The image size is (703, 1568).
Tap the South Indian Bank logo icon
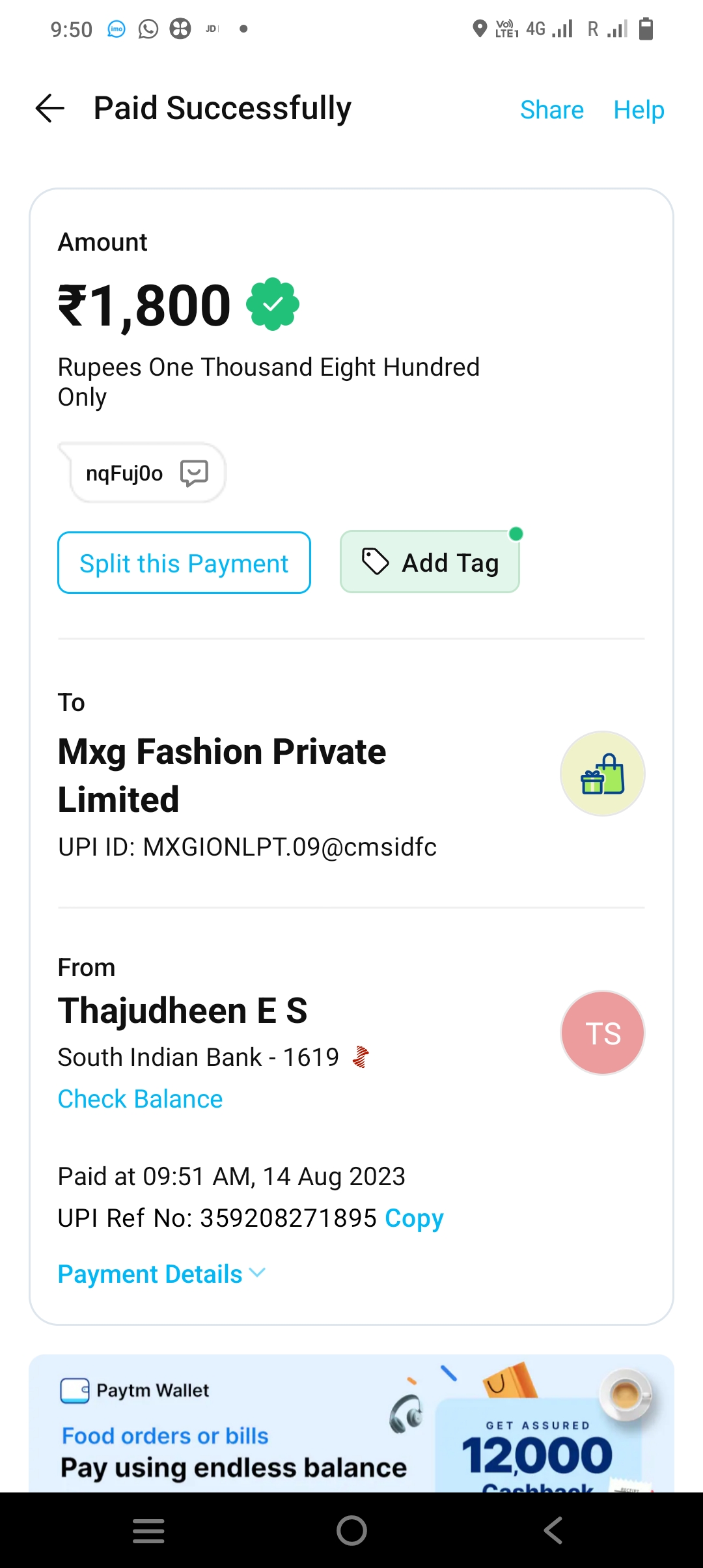tap(361, 1056)
